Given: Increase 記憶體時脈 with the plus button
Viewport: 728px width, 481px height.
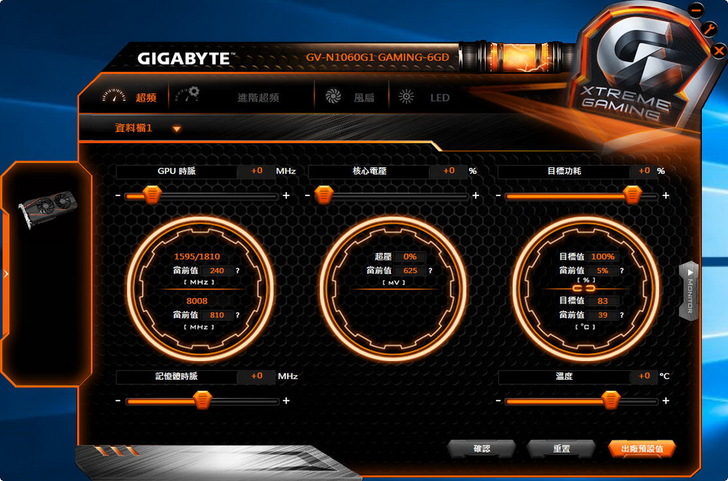Looking at the screenshot, I should 286,401.
